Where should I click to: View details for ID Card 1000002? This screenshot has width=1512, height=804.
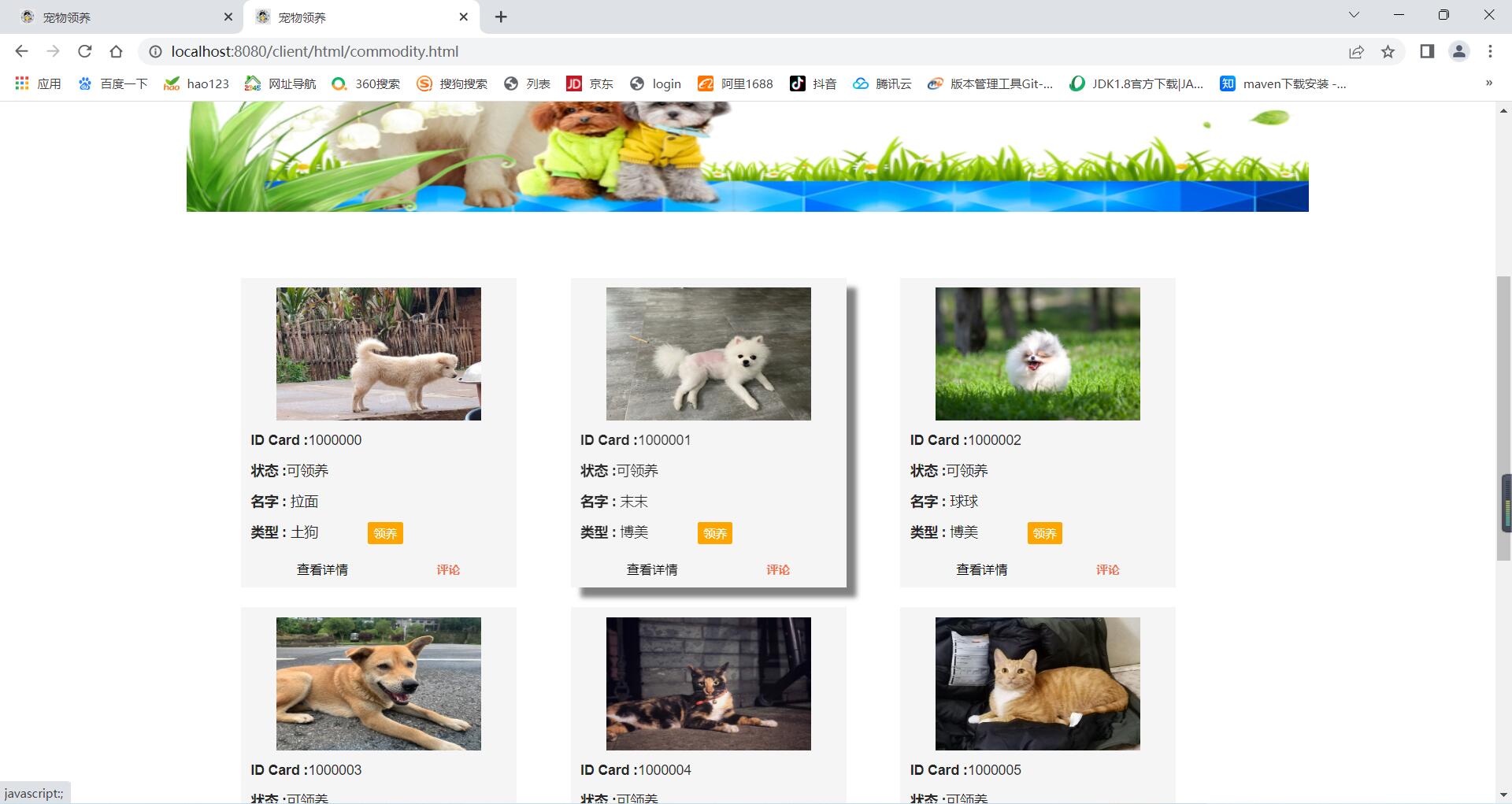pos(981,569)
